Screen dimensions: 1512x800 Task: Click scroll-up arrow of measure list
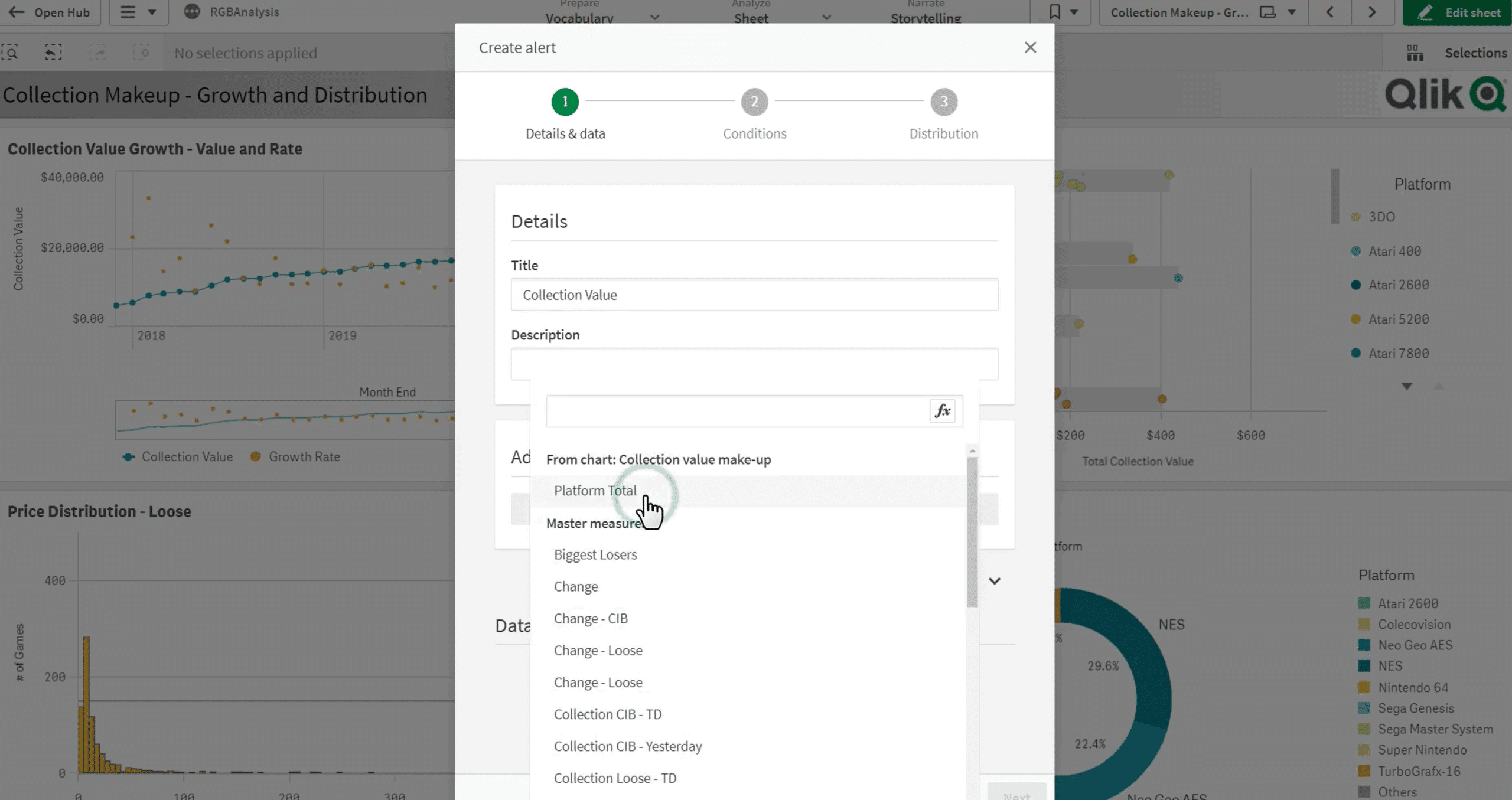coord(972,451)
